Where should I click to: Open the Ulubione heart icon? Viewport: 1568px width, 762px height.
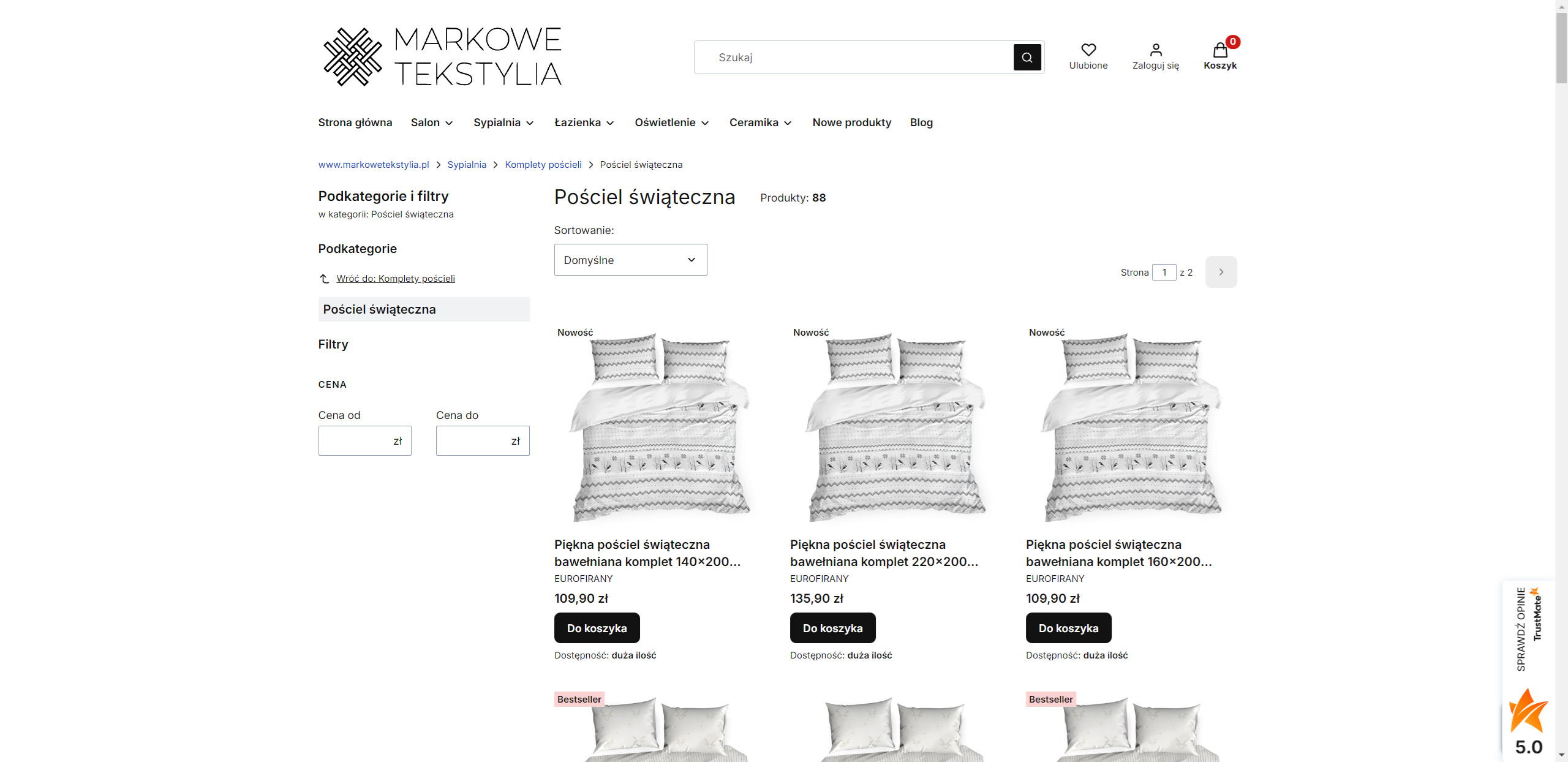pos(1088,50)
